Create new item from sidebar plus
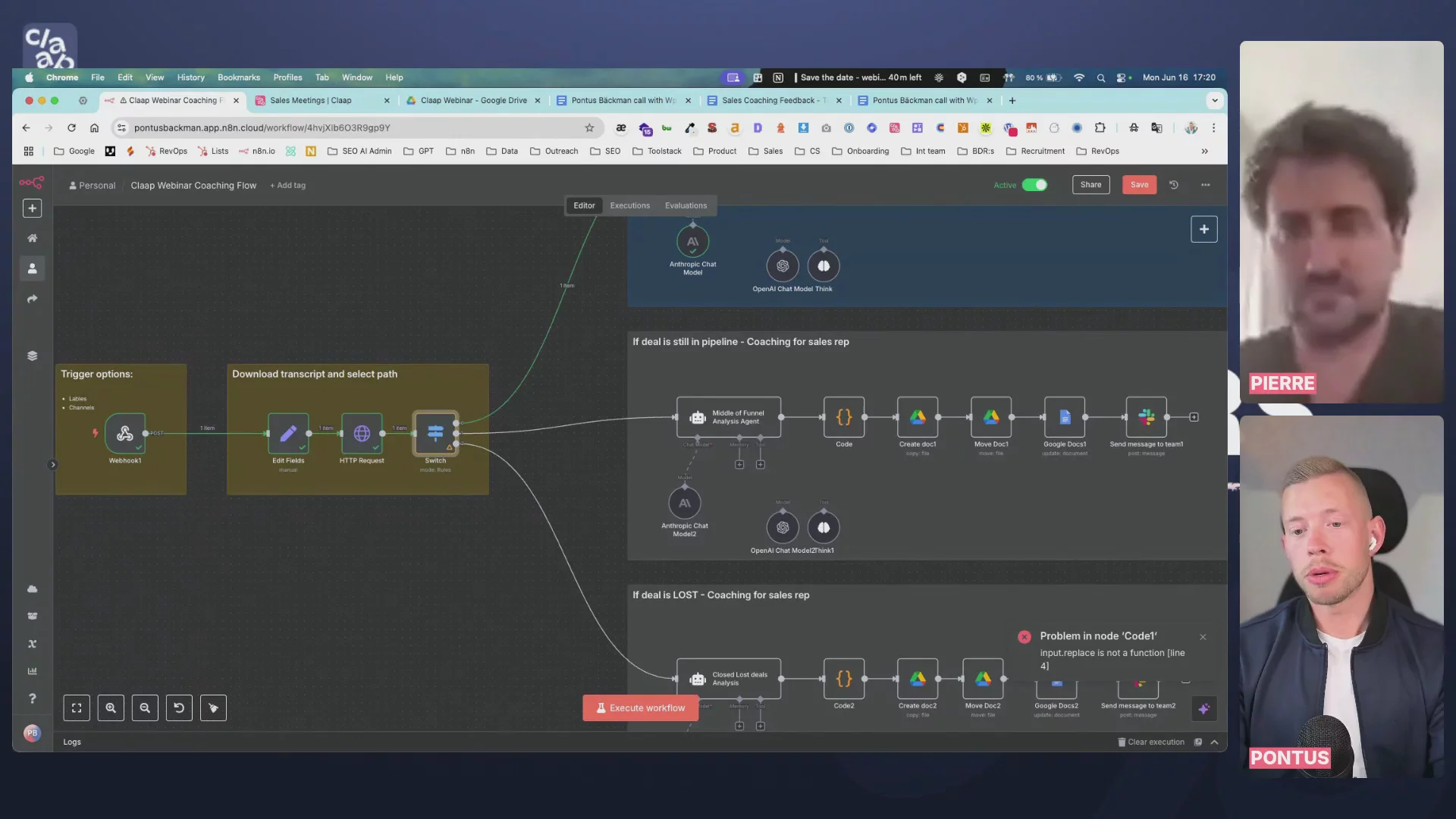Viewport: 1456px width, 819px height. click(33, 209)
